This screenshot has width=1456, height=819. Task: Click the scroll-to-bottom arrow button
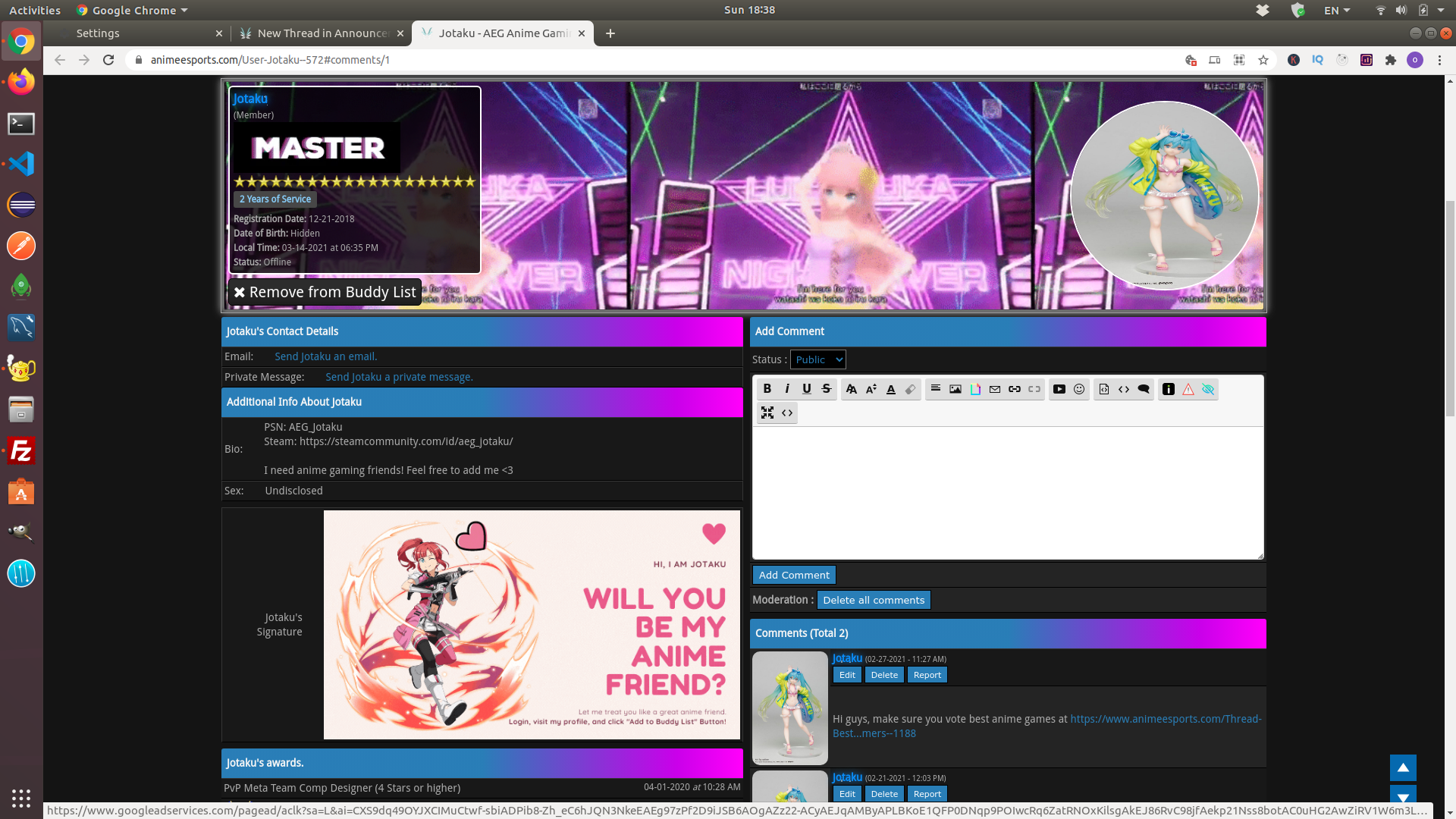(x=1403, y=795)
